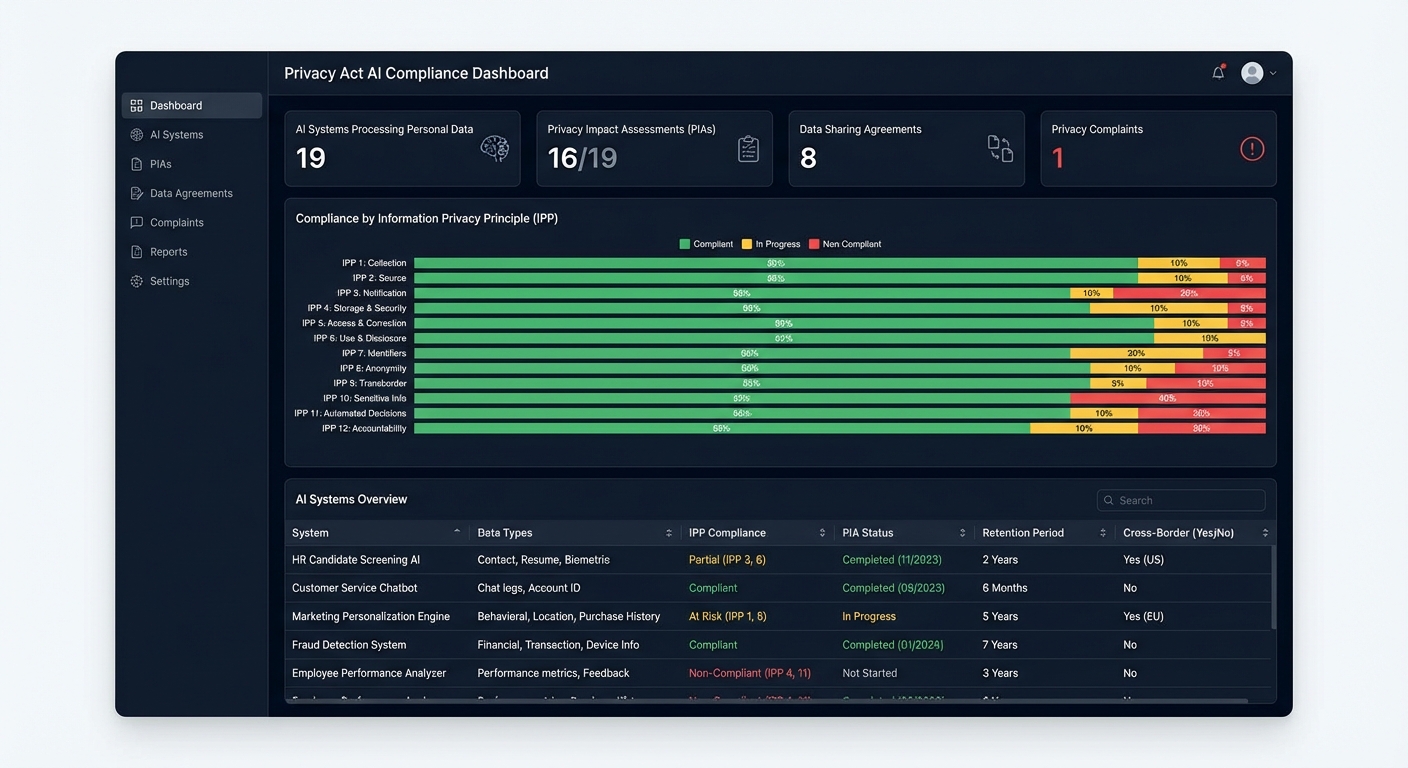Click the PIAs sidebar icon

136,163
